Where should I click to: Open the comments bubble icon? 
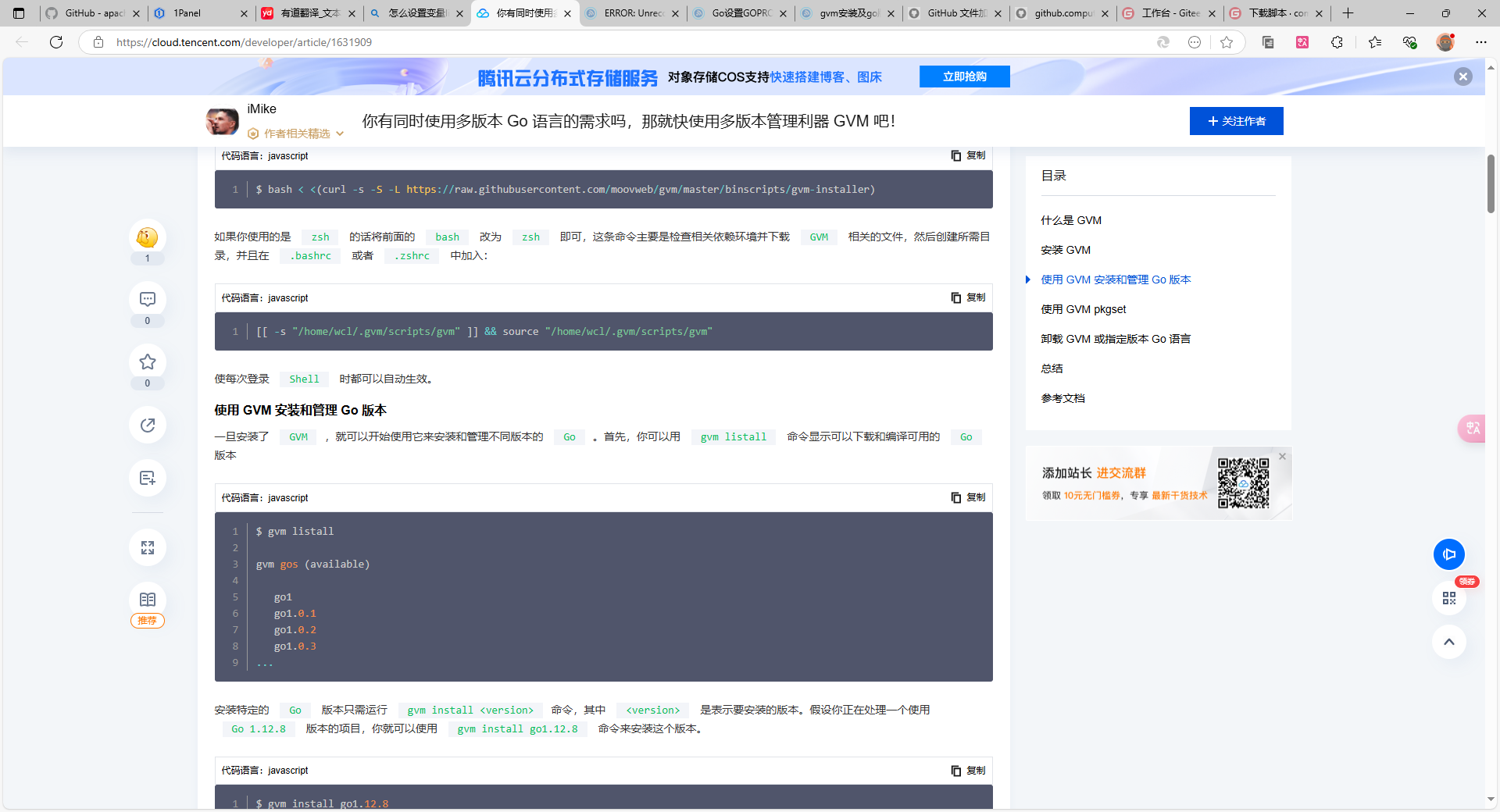(147, 300)
